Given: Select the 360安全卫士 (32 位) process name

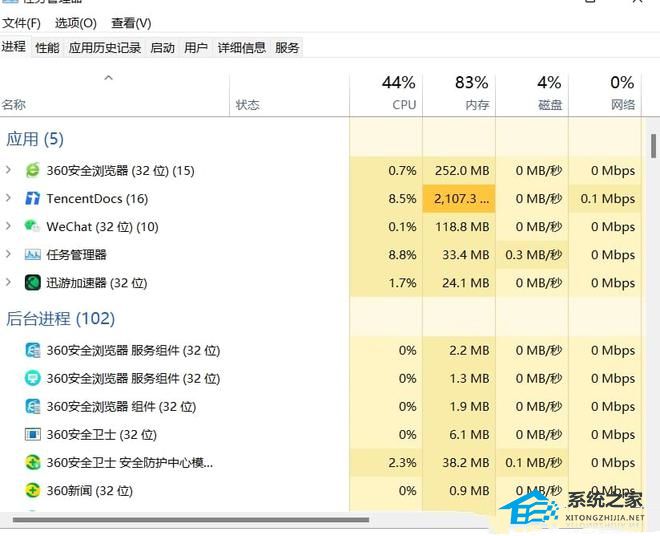Looking at the screenshot, I should [101, 435].
